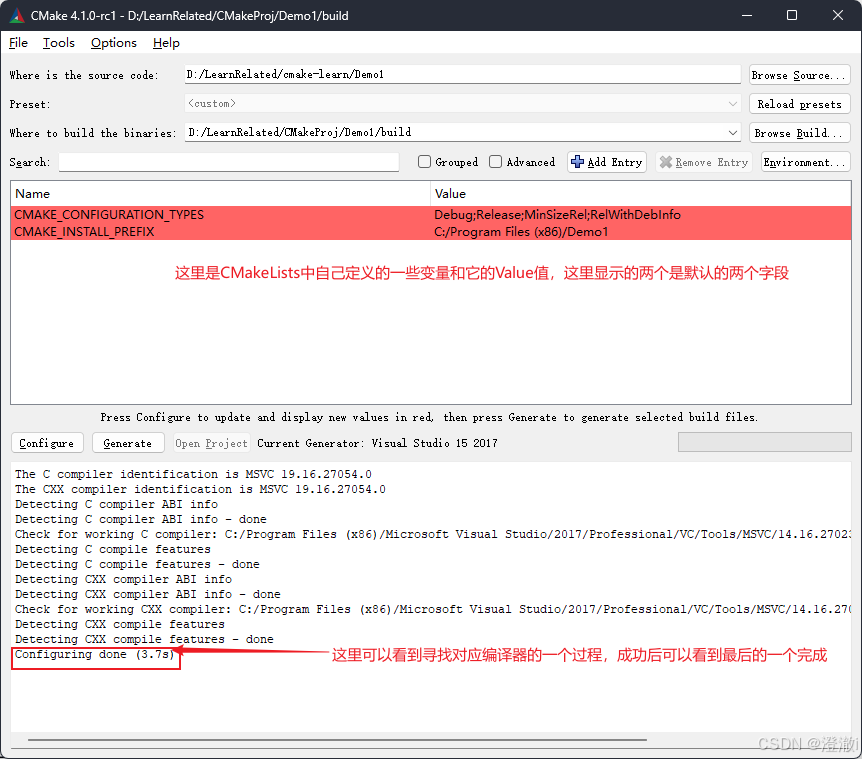Enable the Grouped checkbox
This screenshot has height=759, width=862.
click(424, 162)
